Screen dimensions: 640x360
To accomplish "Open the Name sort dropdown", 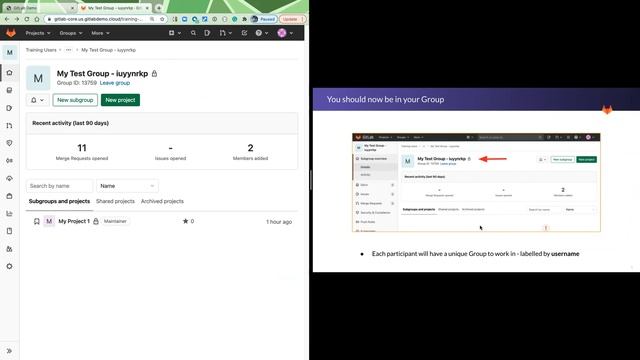I will (x=127, y=186).
